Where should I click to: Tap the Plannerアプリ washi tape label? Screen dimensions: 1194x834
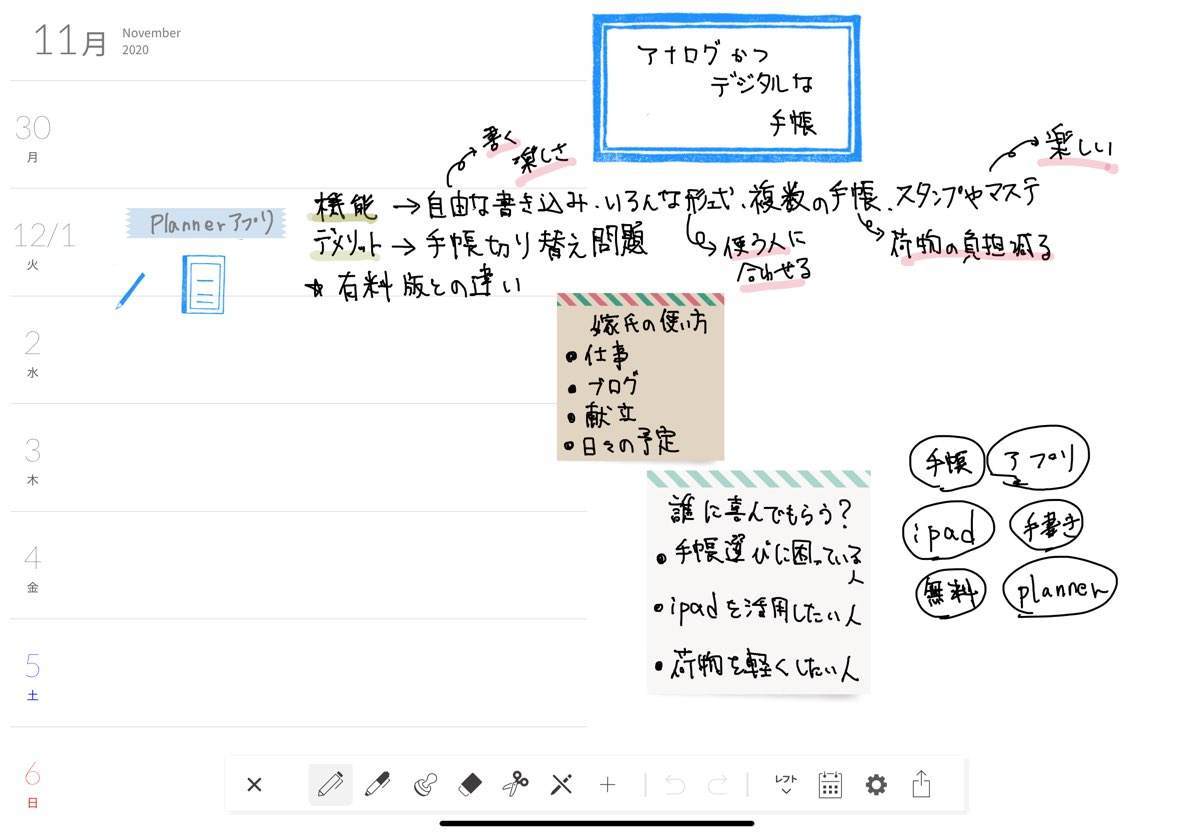tap(204, 222)
